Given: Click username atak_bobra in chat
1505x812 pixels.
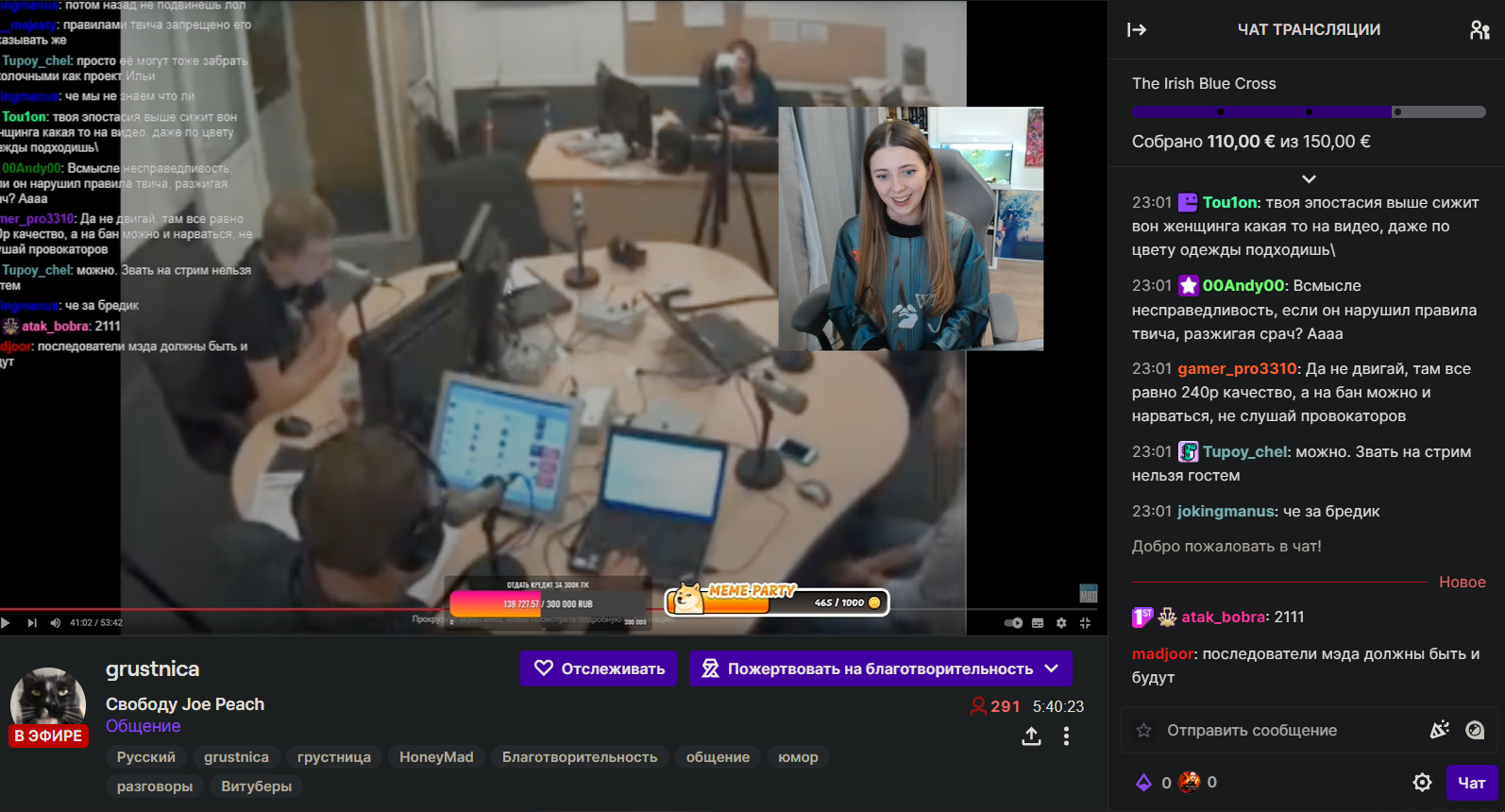Looking at the screenshot, I should click(1223, 617).
